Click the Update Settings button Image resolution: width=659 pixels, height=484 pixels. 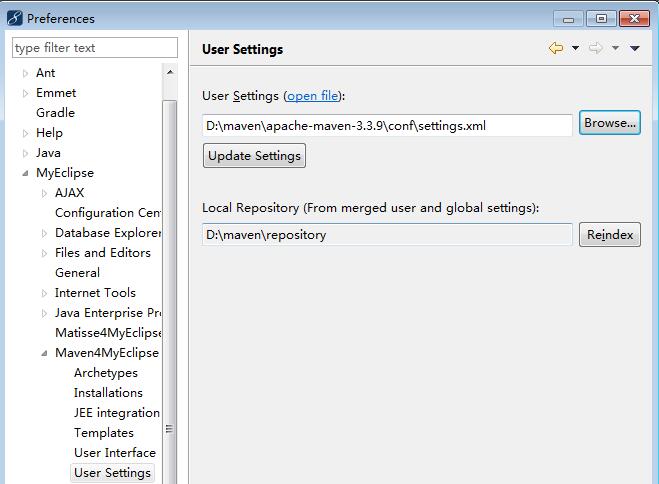[x=254, y=155]
